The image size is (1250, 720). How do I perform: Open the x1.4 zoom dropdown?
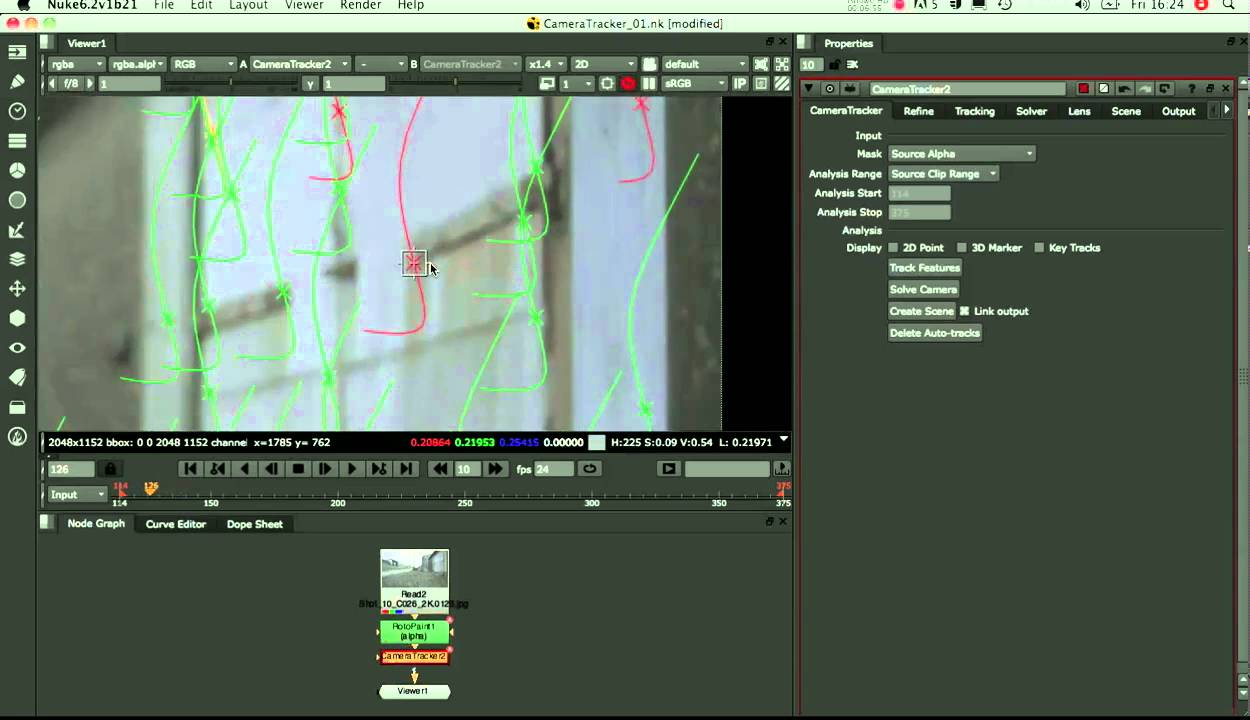(x=546, y=64)
